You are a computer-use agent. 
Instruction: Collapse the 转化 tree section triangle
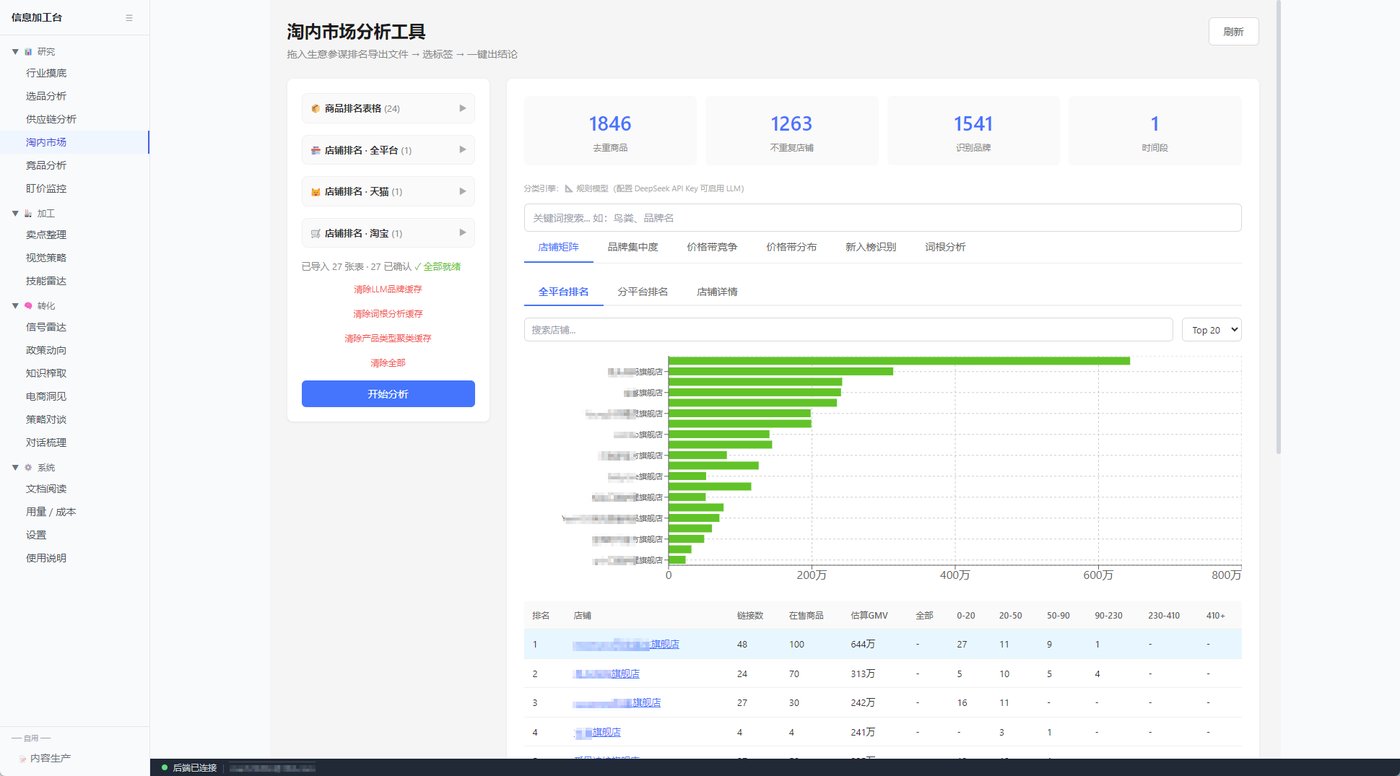point(15,305)
